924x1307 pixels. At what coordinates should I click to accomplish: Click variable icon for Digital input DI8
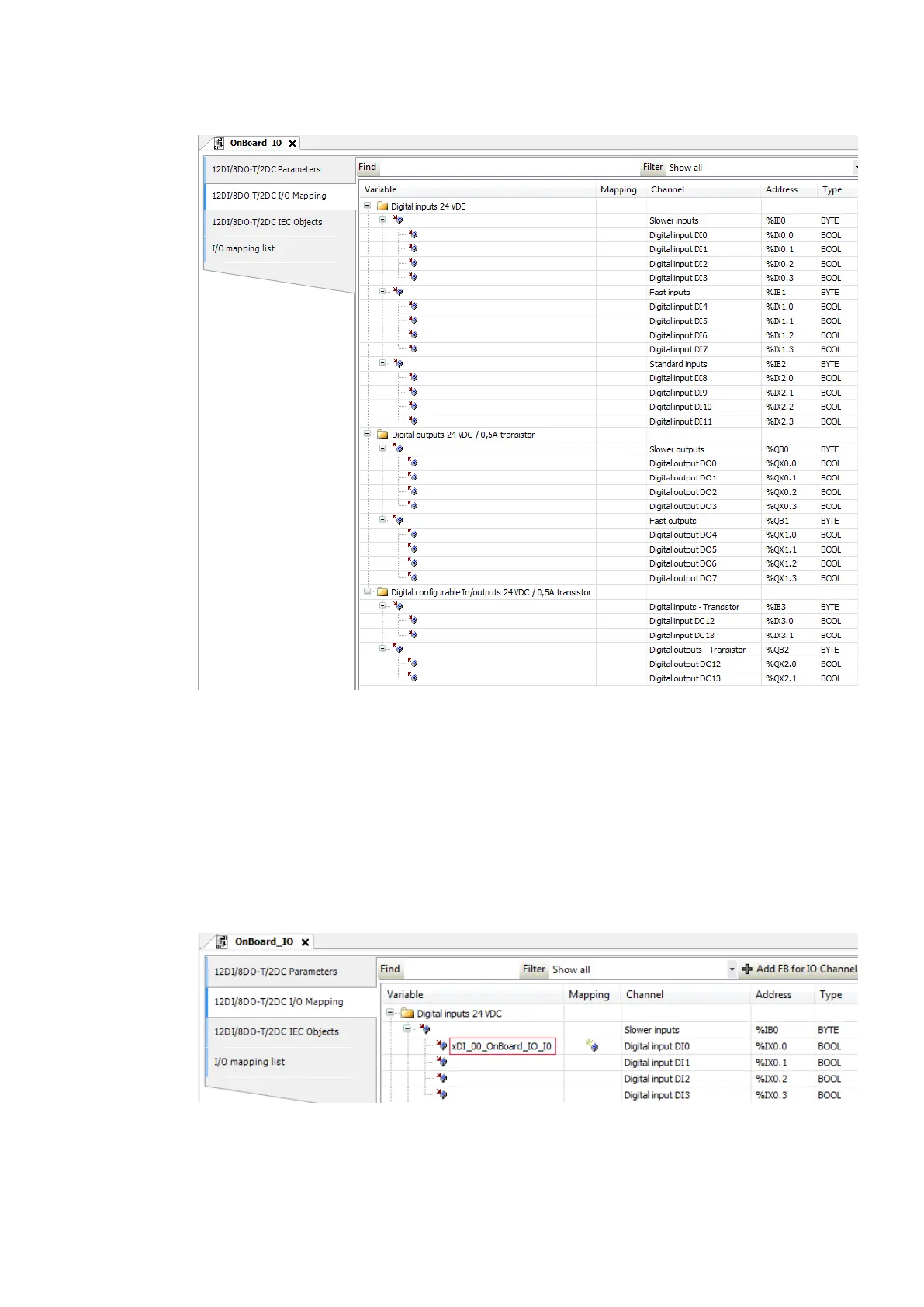pos(413,377)
